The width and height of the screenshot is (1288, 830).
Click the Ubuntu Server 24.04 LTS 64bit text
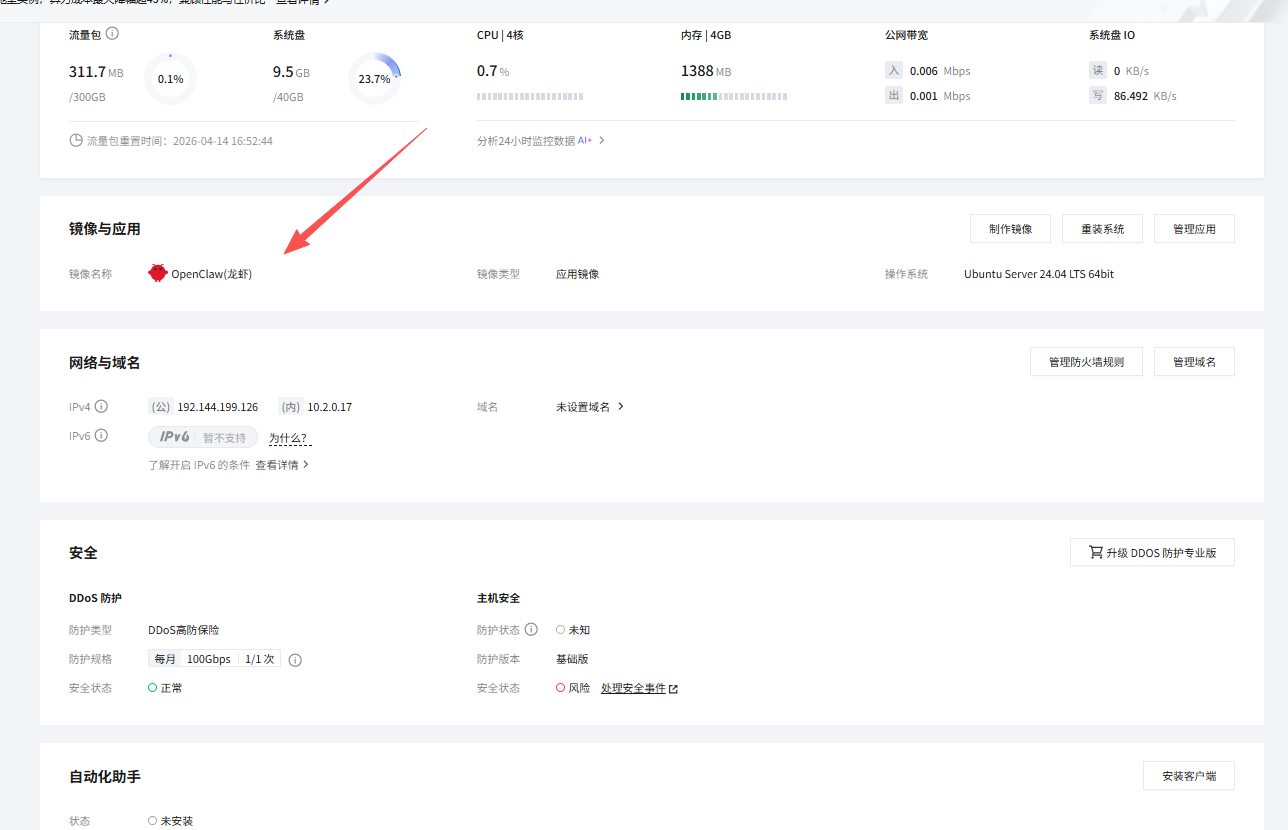(1039, 274)
